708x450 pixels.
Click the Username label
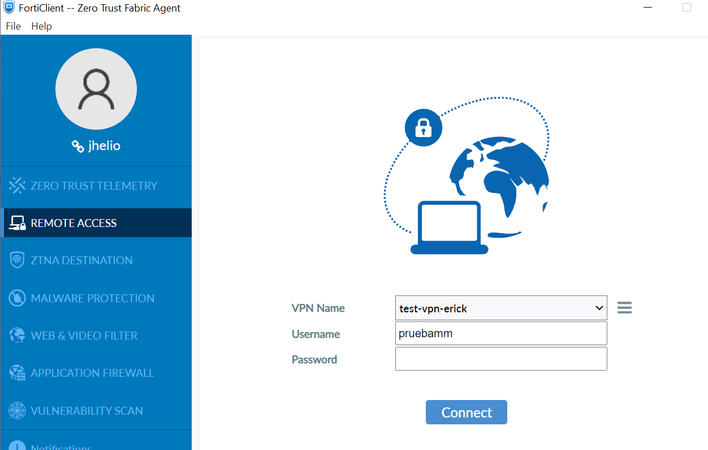point(316,334)
